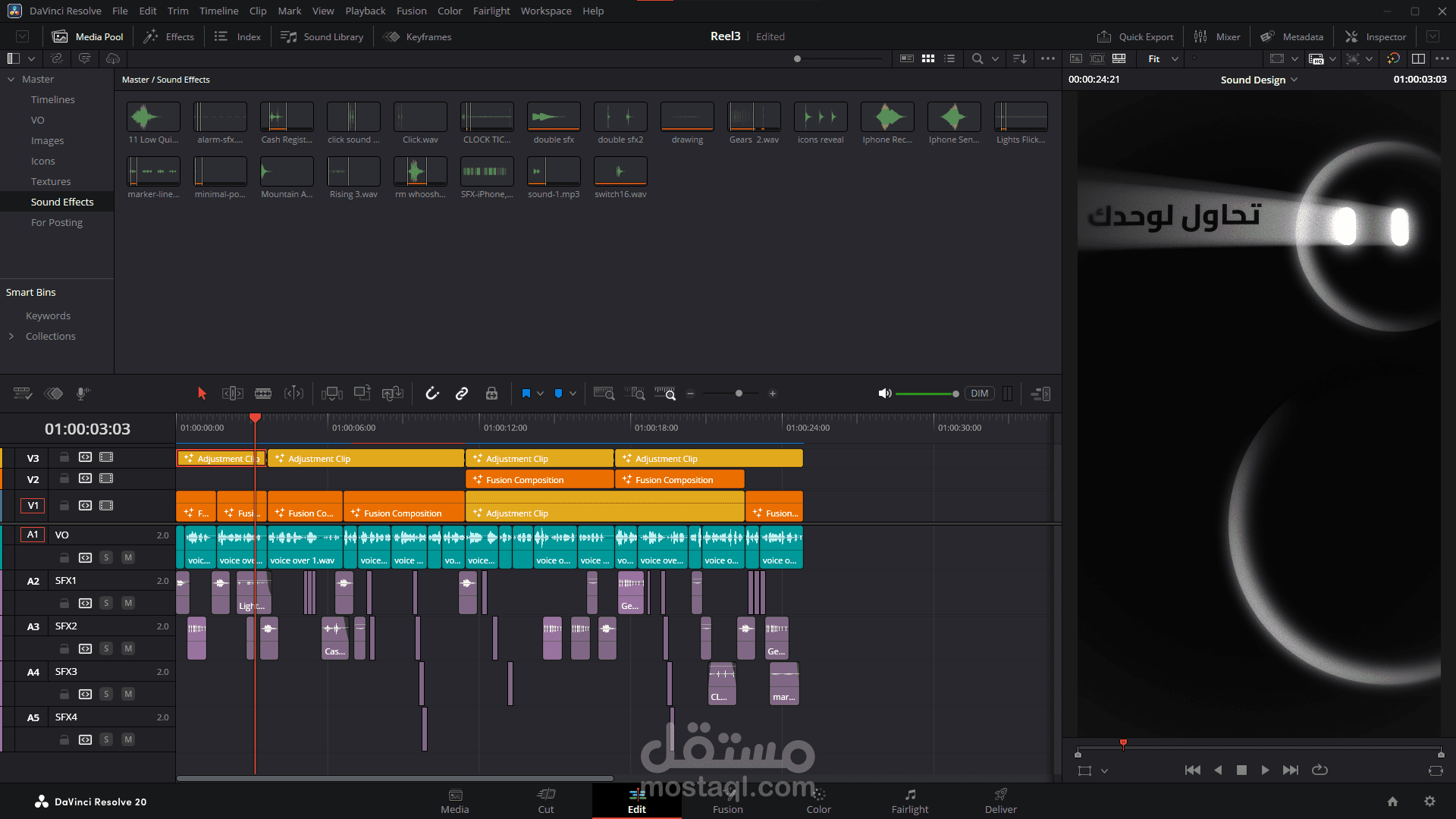The height and width of the screenshot is (819, 1456).
Task: Expand the Collections smart bin
Action: coord(11,336)
